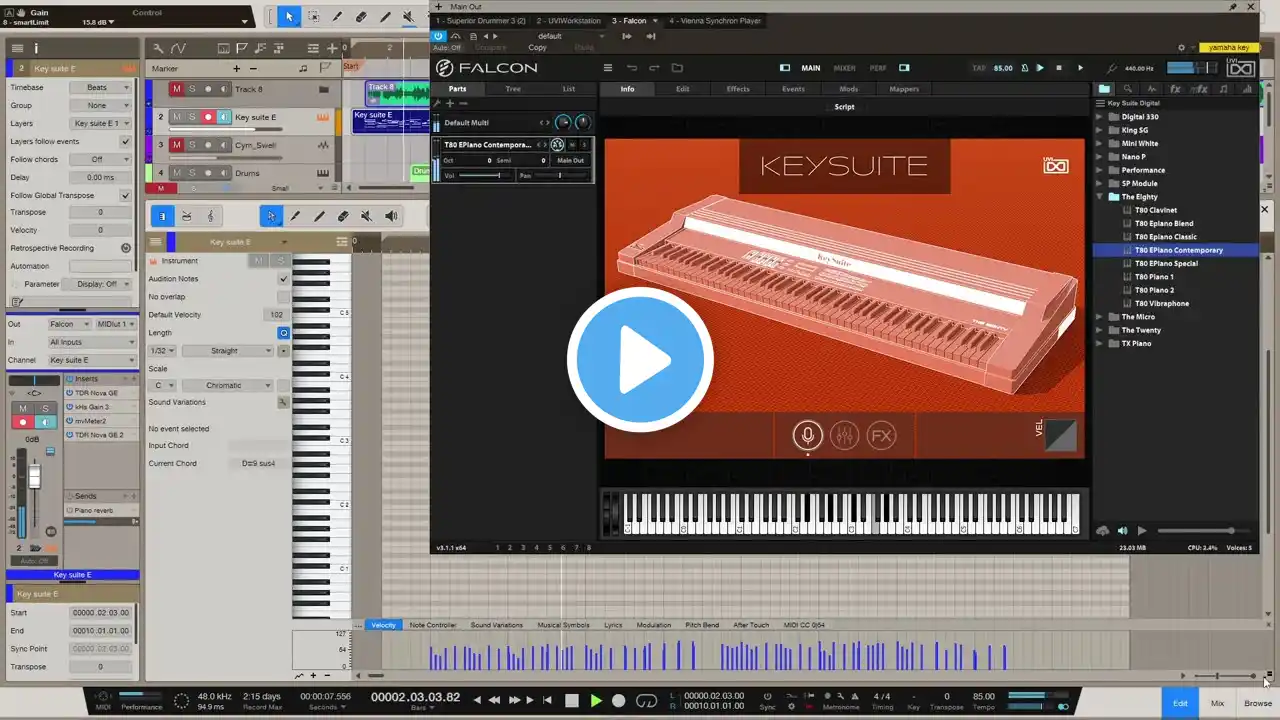Click Falcon undo arrow
Viewport: 1280px width, 720px height.
[632, 68]
